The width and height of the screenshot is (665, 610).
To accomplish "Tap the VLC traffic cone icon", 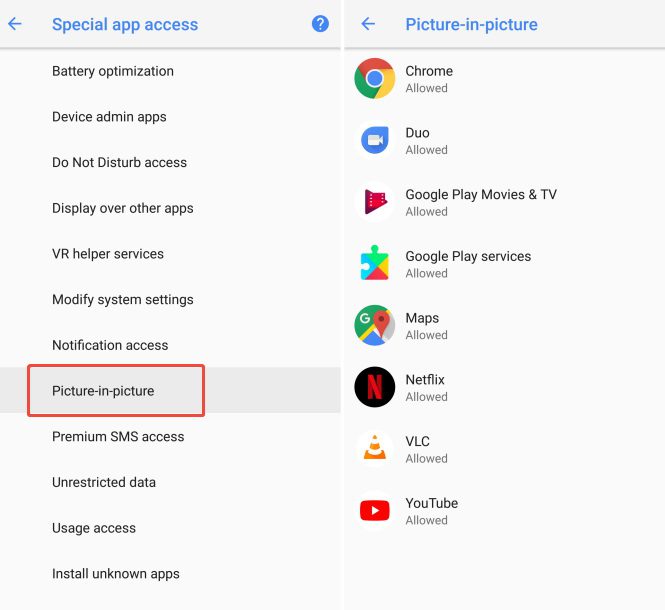I will [x=374, y=449].
